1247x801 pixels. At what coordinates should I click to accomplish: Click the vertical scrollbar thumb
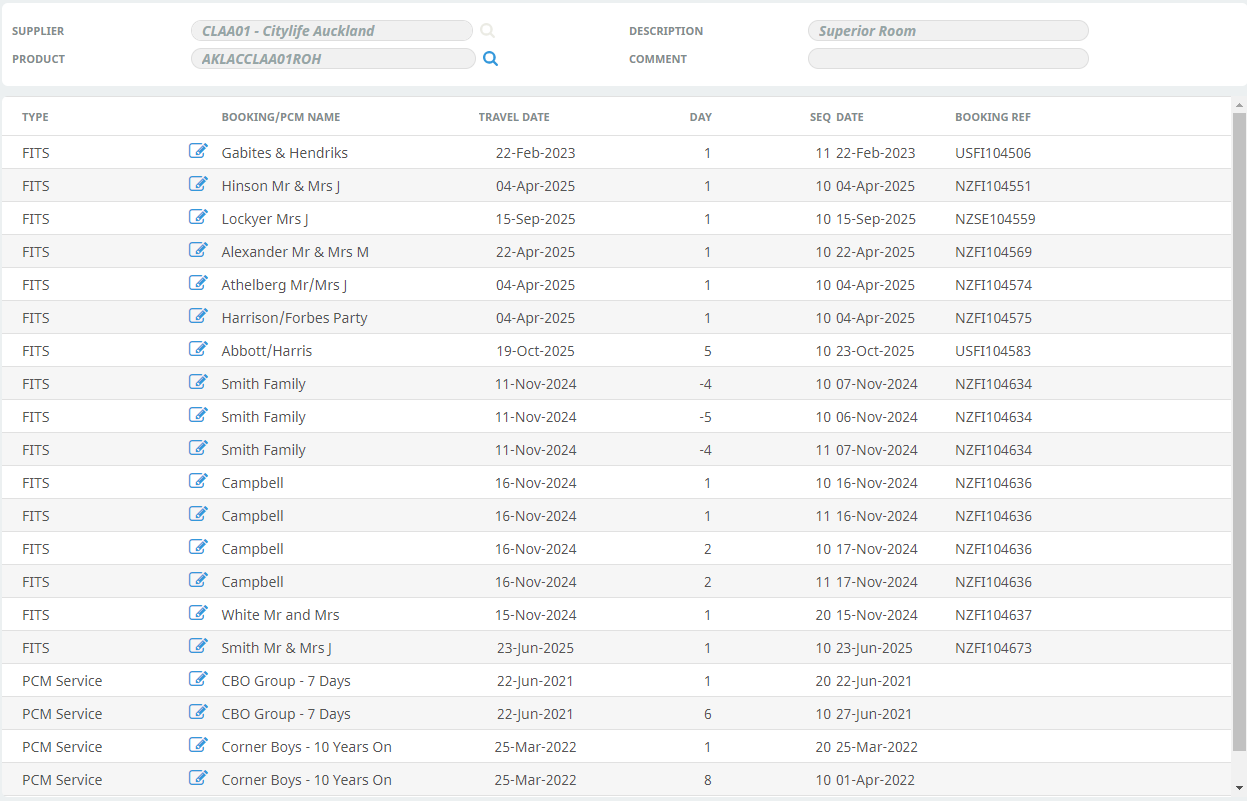[1239, 430]
